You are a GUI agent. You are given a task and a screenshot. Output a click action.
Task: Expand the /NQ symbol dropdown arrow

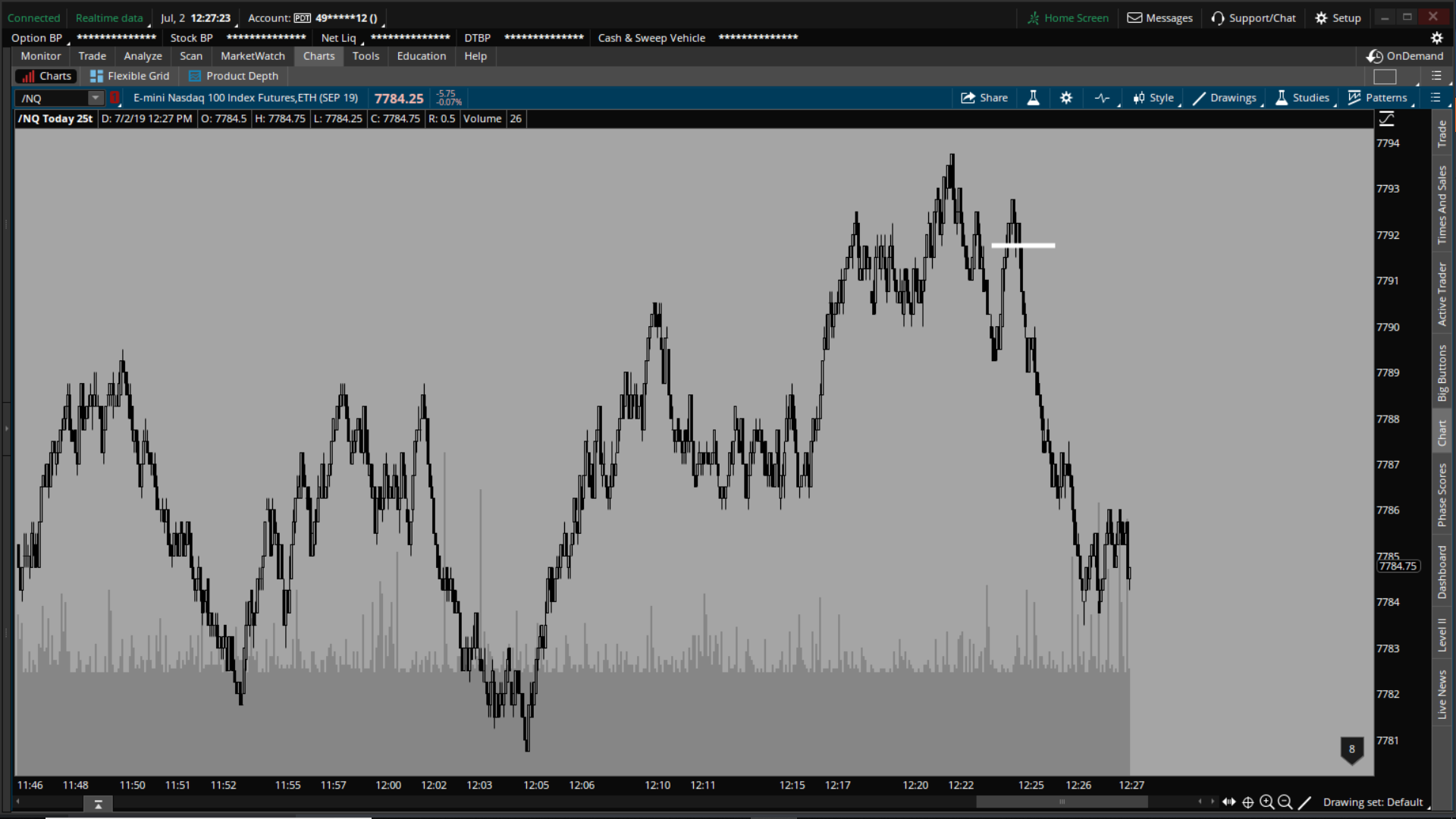96,98
